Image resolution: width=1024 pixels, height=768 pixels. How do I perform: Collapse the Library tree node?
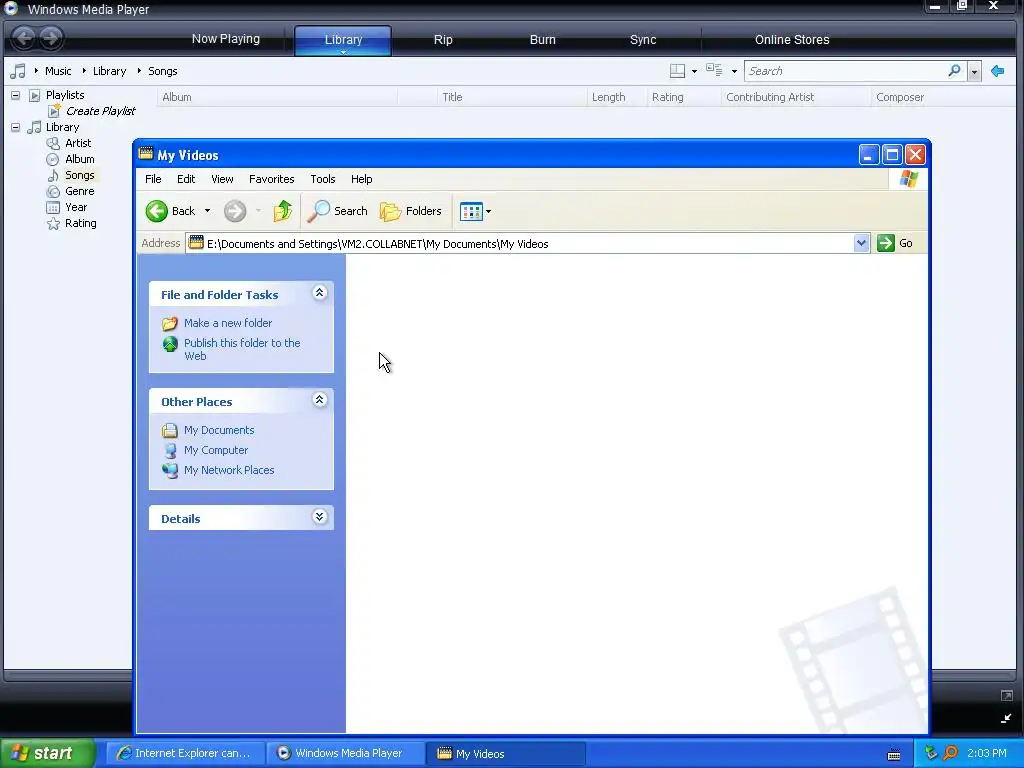[x=16, y=127]
